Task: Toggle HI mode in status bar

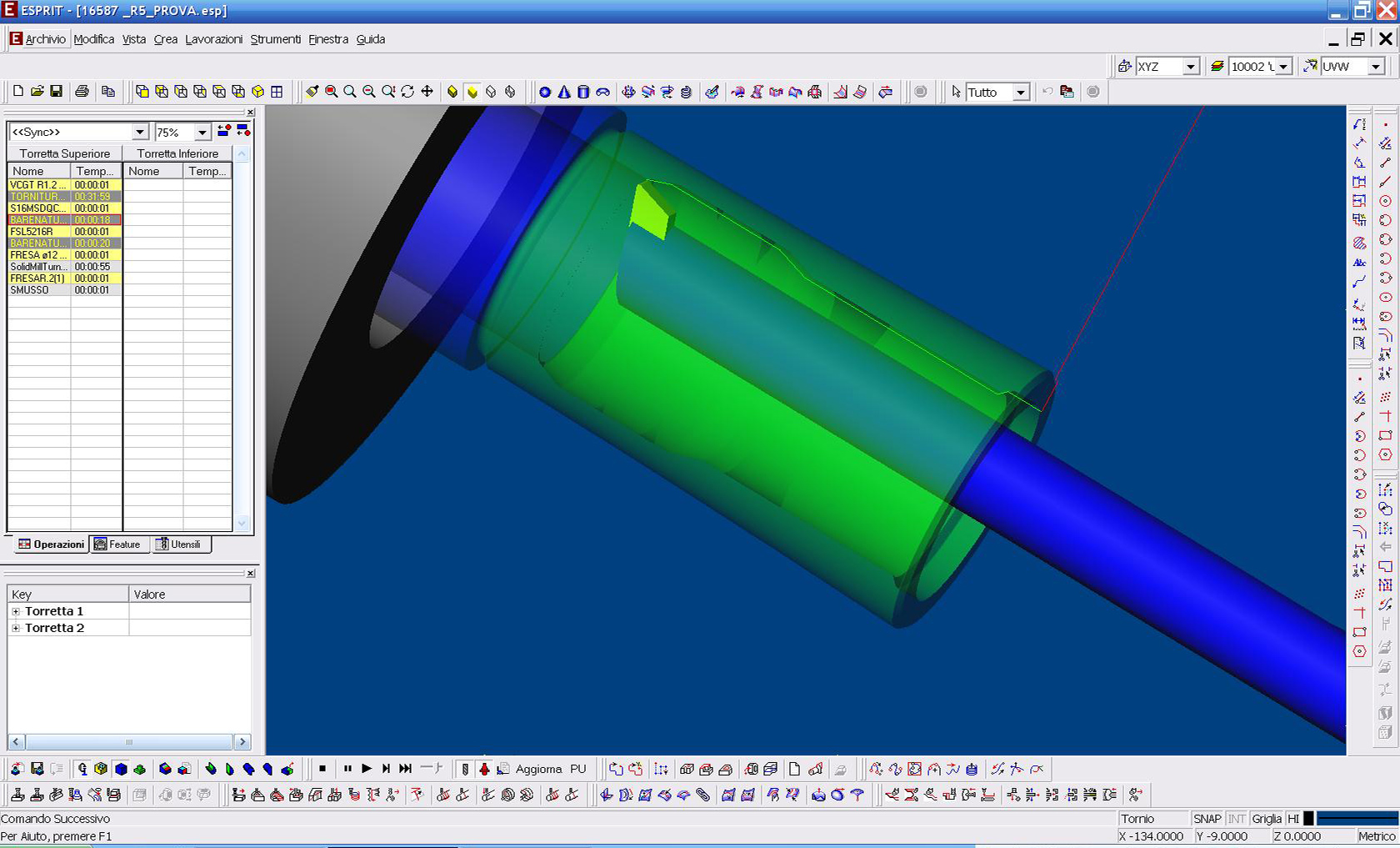Action: [1292, 819]
